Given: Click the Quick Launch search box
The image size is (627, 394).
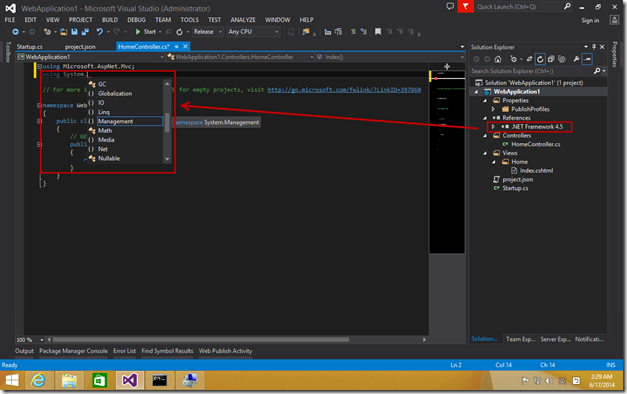Looking at the screenshot, I should coord(523,6).
